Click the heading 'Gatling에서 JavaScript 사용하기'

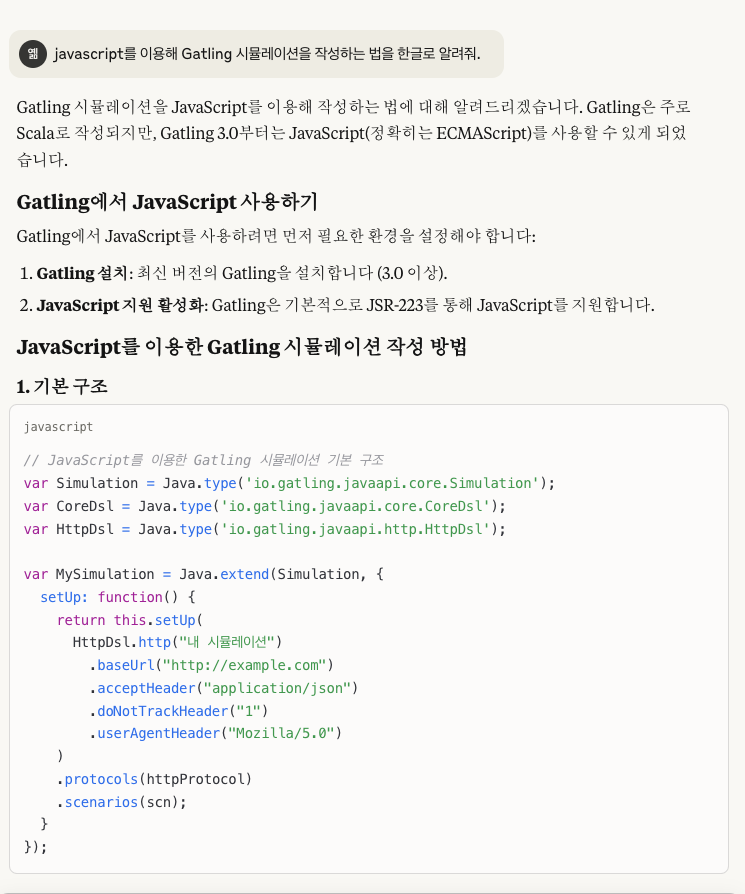[167, 202]
